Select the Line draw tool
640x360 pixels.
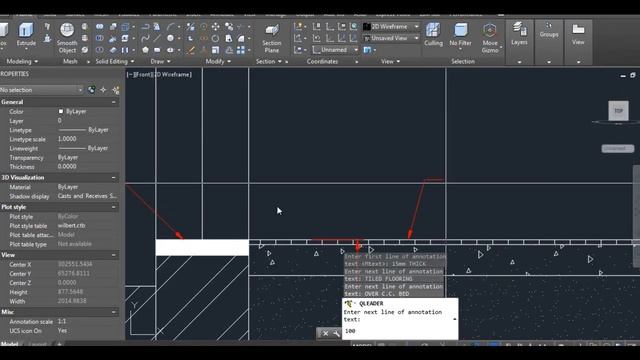point(157,38)
